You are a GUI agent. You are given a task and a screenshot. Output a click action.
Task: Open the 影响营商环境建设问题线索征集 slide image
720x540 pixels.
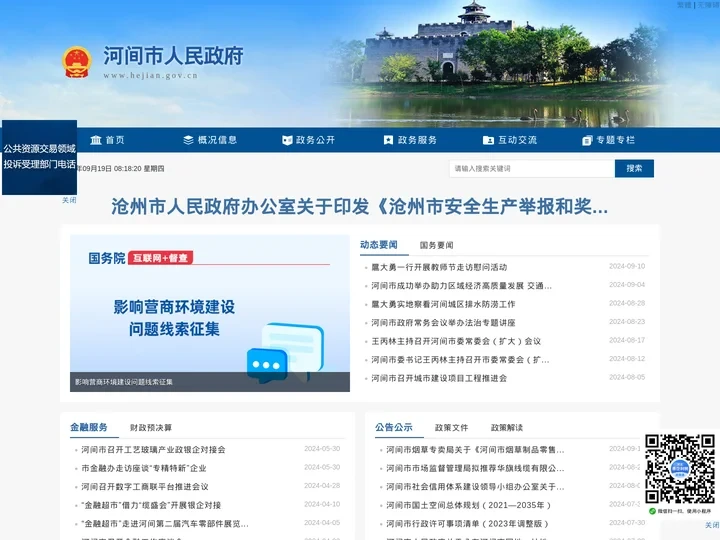[x=210, y=313]
